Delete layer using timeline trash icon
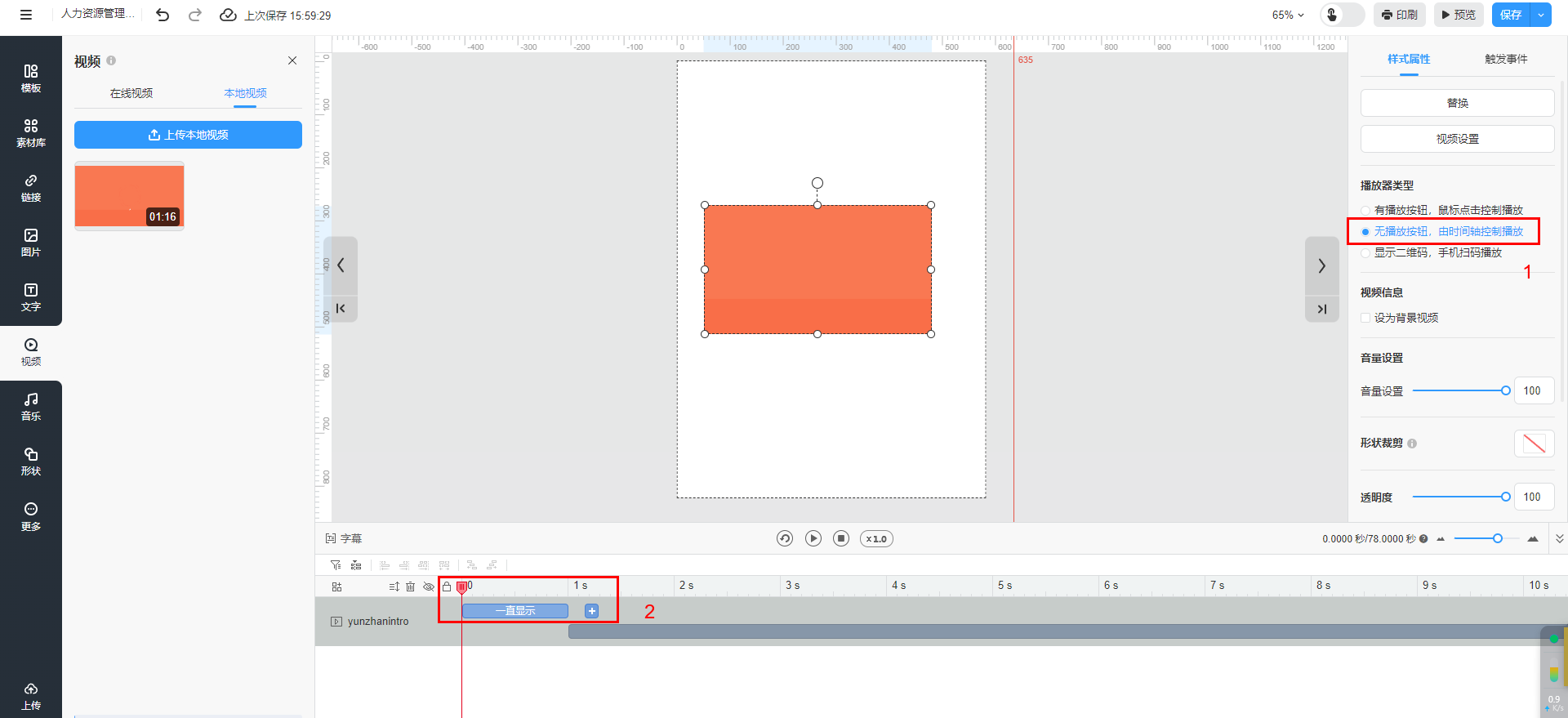Viewport: 1568px width, 718px height. [x=411, y=586]
